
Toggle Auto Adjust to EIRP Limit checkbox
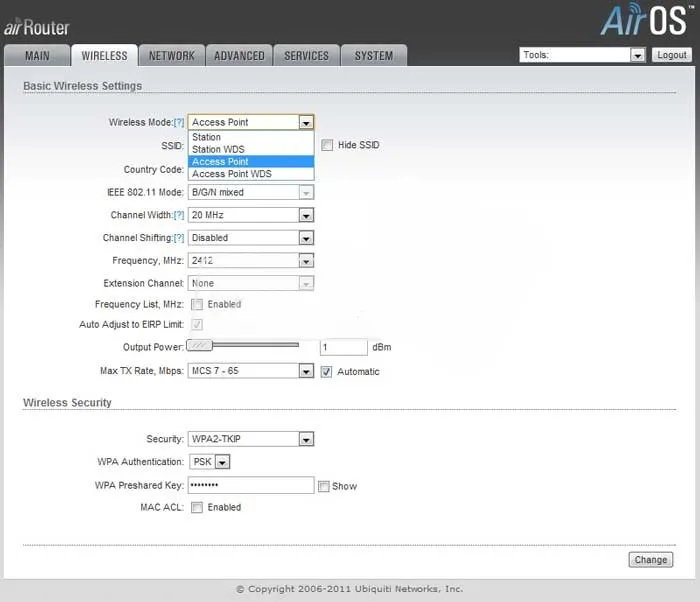[x=197, y=324]
